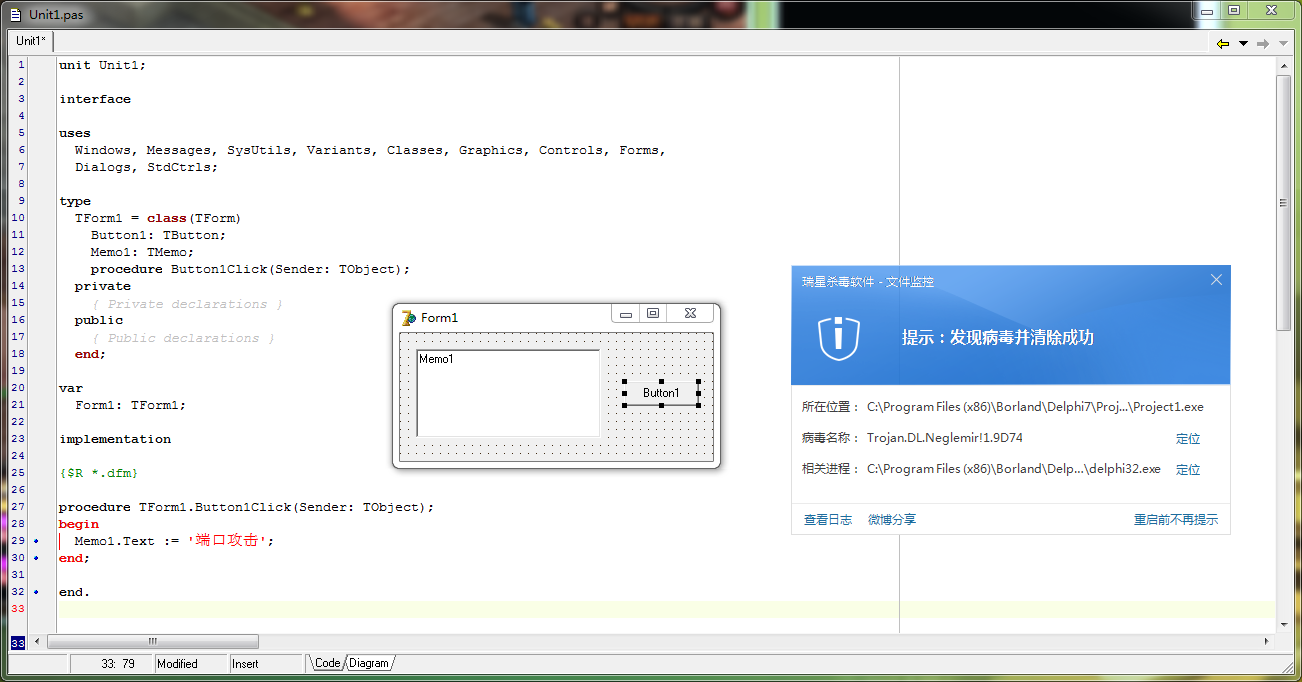Click the Project1.exe file path text
Image resolution: width=1302 pixels, height=682 pixels.
[x=1035, y=407]
